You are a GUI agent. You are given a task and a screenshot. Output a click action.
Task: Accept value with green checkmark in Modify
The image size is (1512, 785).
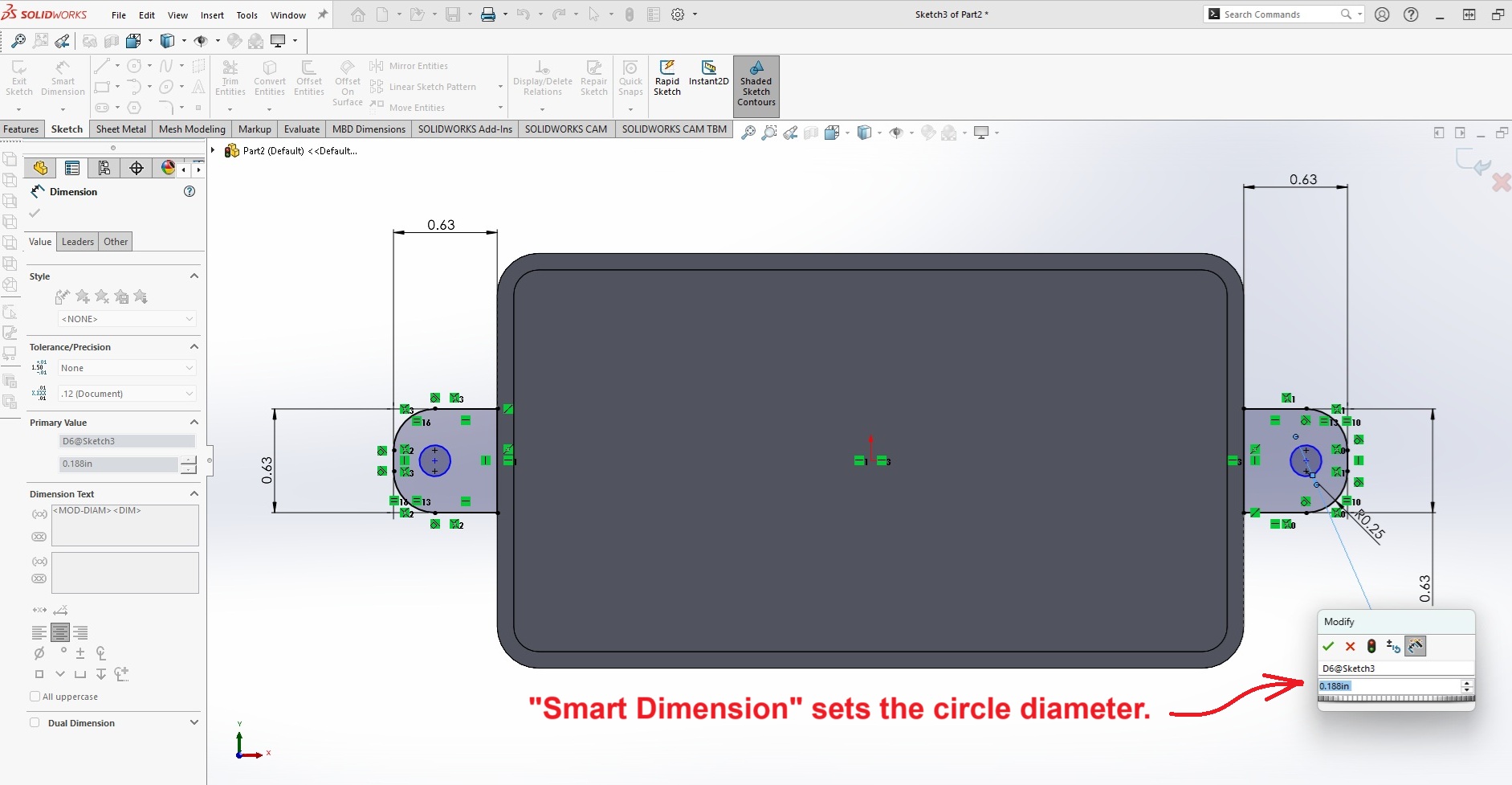click(x=1328, y=647)
